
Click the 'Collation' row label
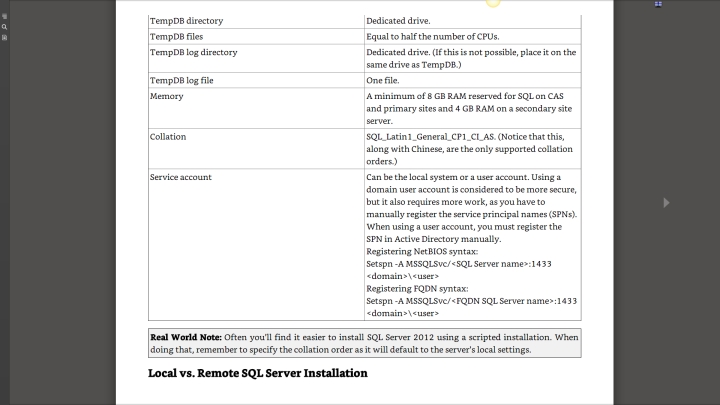(x=167, y=135)
